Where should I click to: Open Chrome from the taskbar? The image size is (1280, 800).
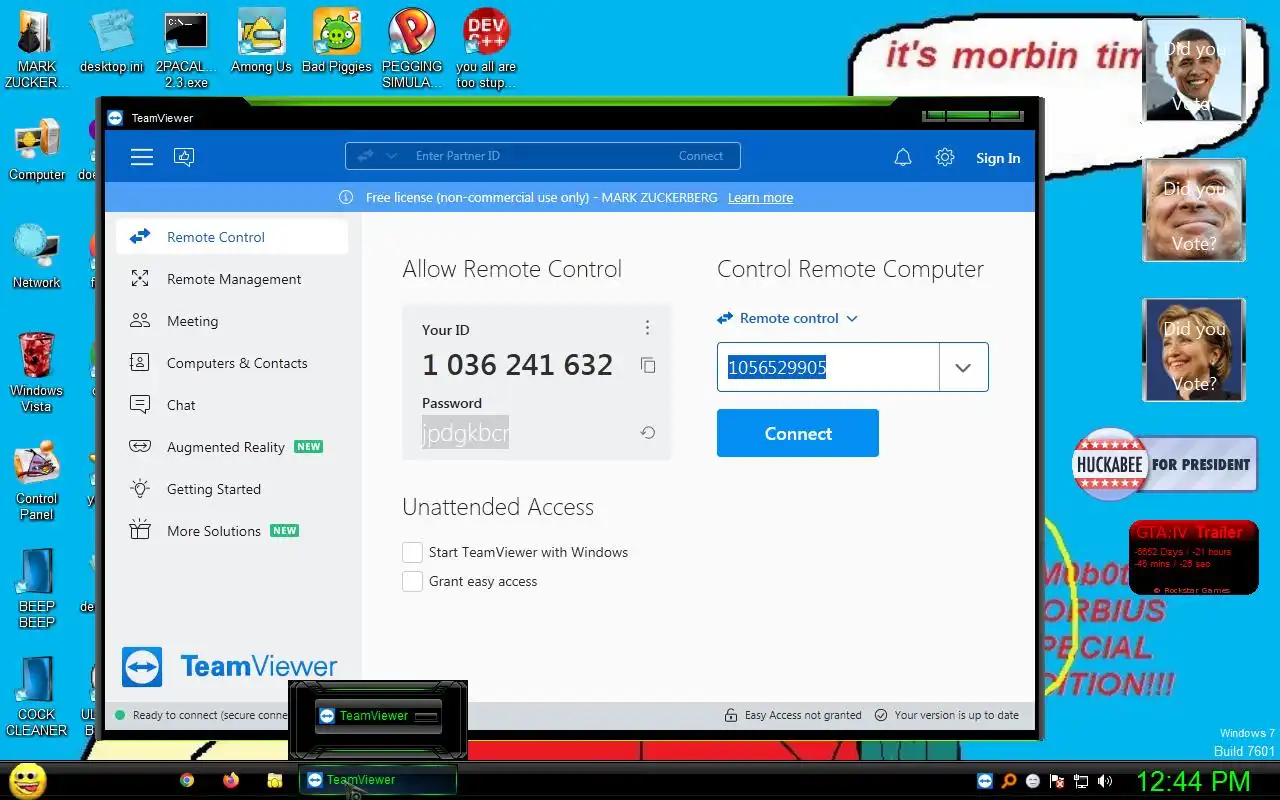[187, 780]
